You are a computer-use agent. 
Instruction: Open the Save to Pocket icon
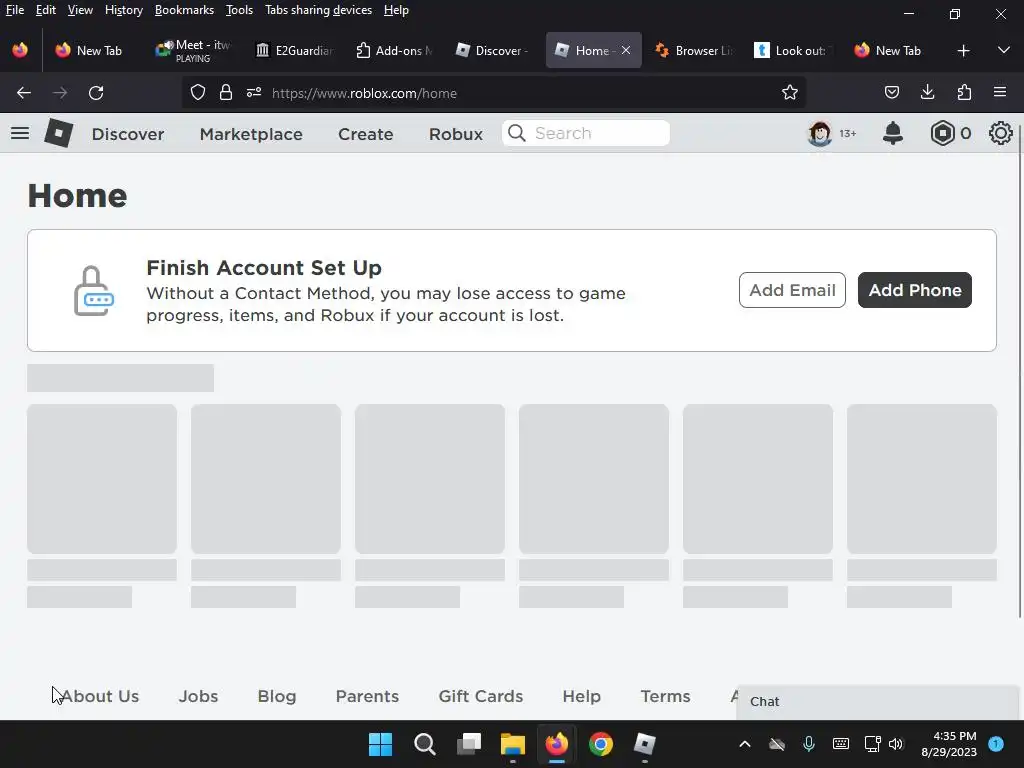891,93
